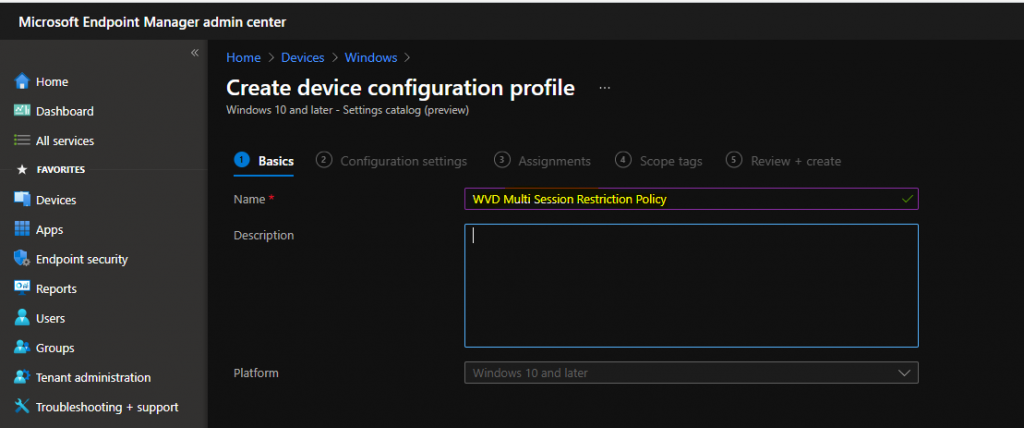Click the Windows 10 and later subtitle text
The width and height of the screenshot is (1024, 428).
tap(347, 110)
